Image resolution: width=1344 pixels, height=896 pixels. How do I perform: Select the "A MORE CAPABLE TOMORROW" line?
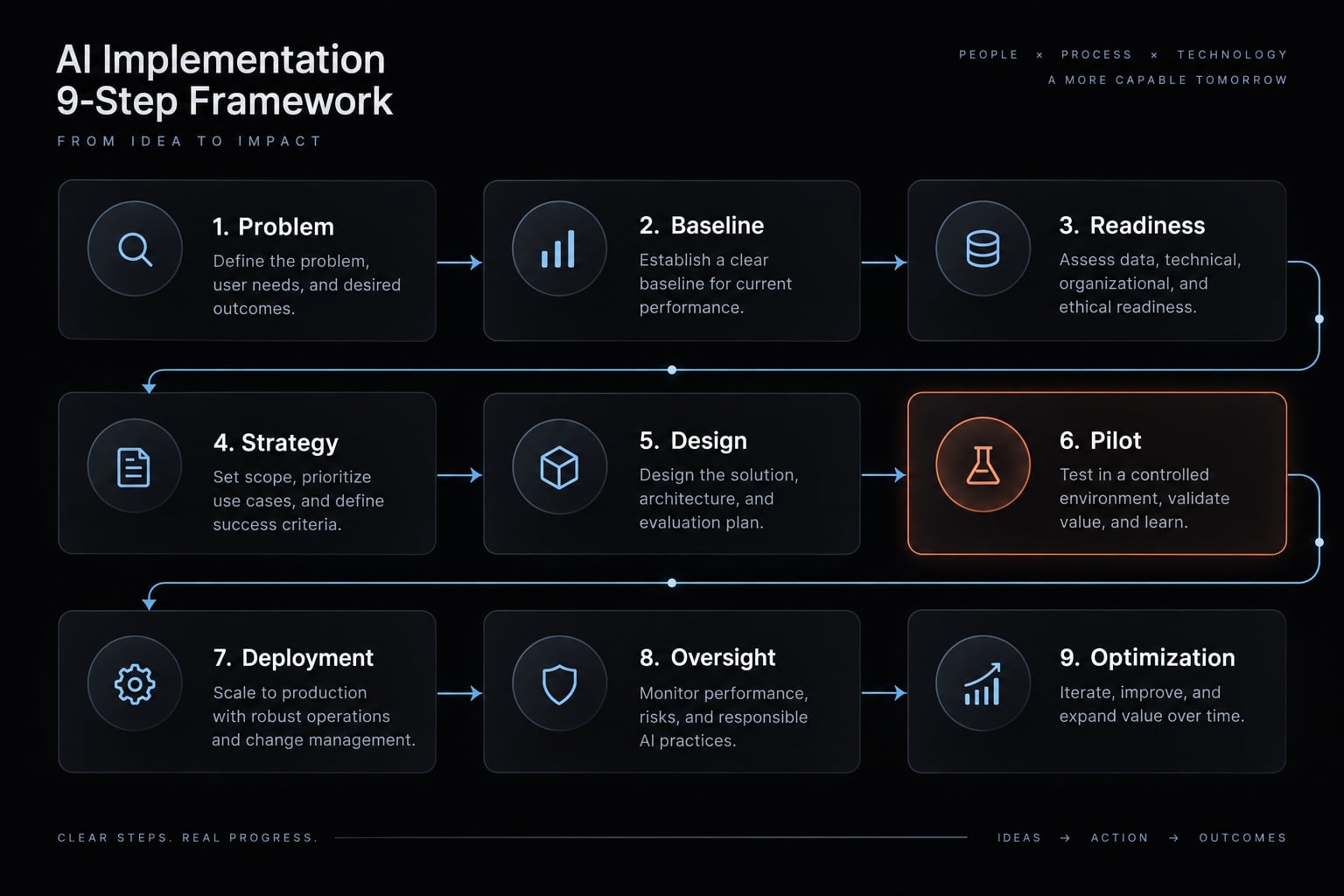coord(1167,80)
